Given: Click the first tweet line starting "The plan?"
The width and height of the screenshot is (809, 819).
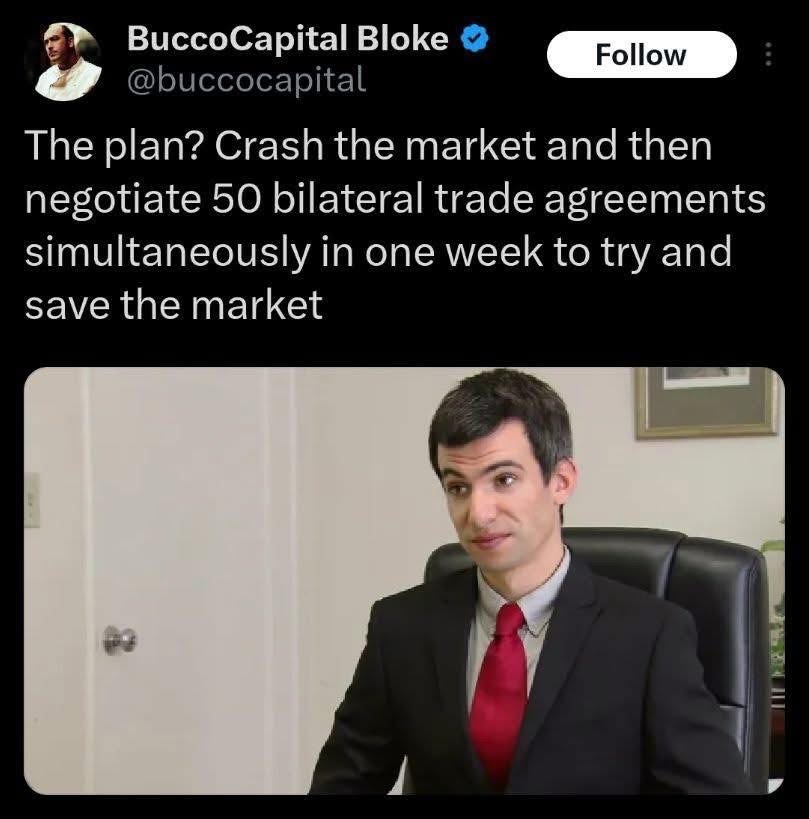Looking at the screenshot, I should click(x=369, y=147).
